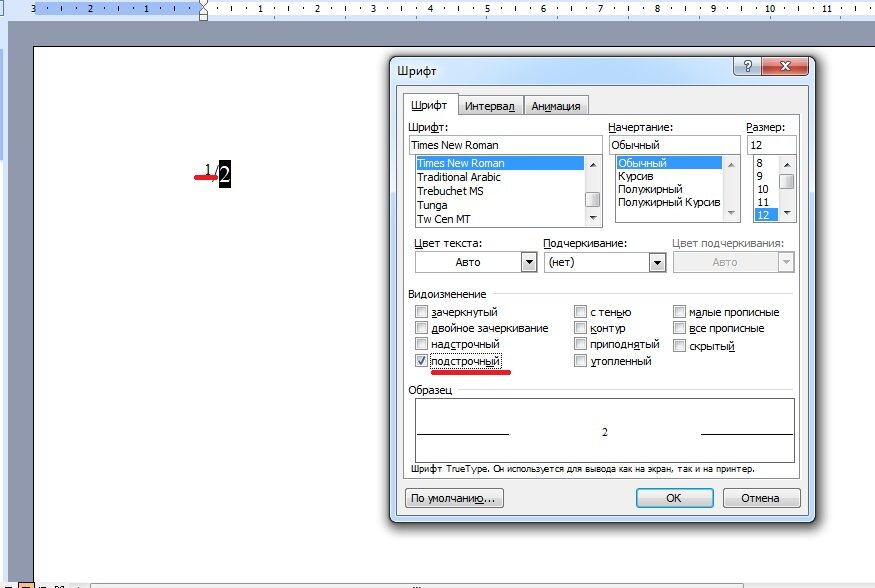
Task: Click font list scroll down arrow
Action: 593,218
